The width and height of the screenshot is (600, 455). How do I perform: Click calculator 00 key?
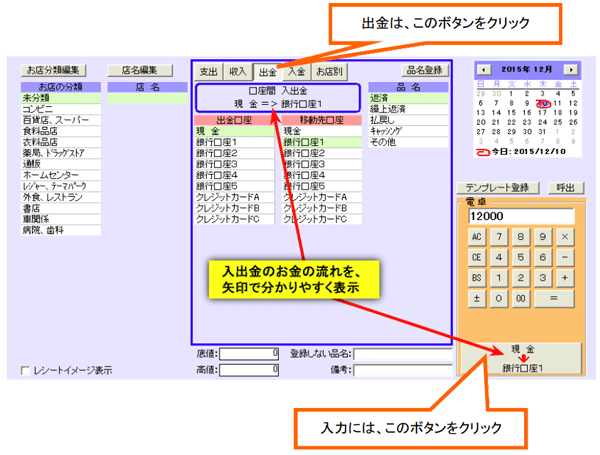[x=521, y=298]
